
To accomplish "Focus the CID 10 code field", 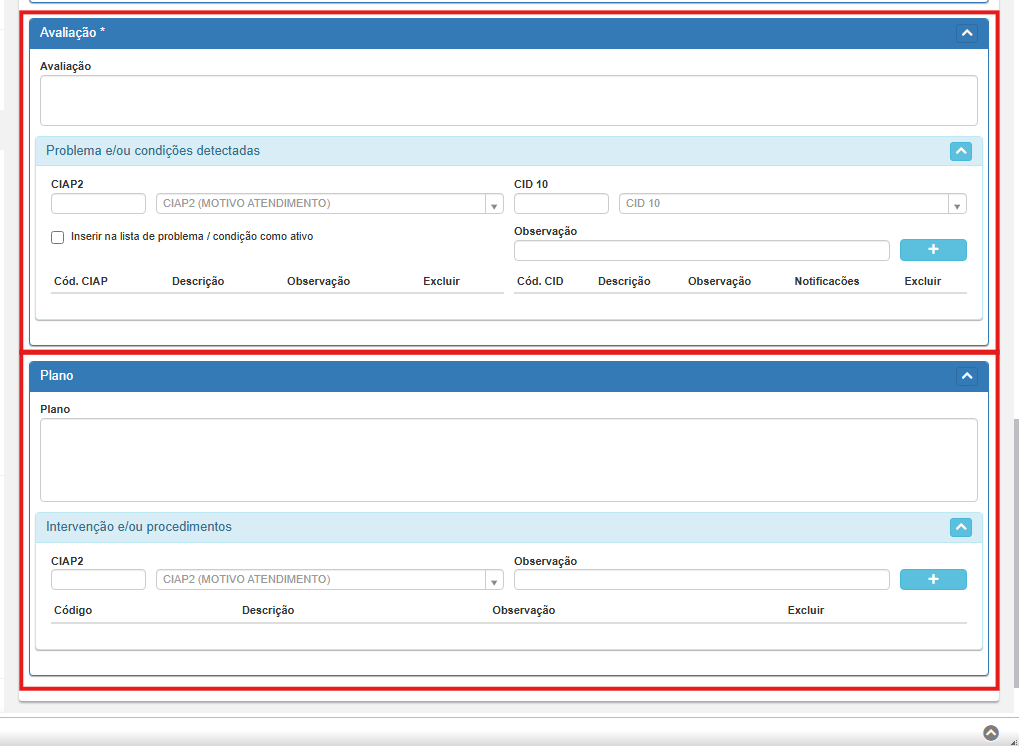I will (561, 204).
